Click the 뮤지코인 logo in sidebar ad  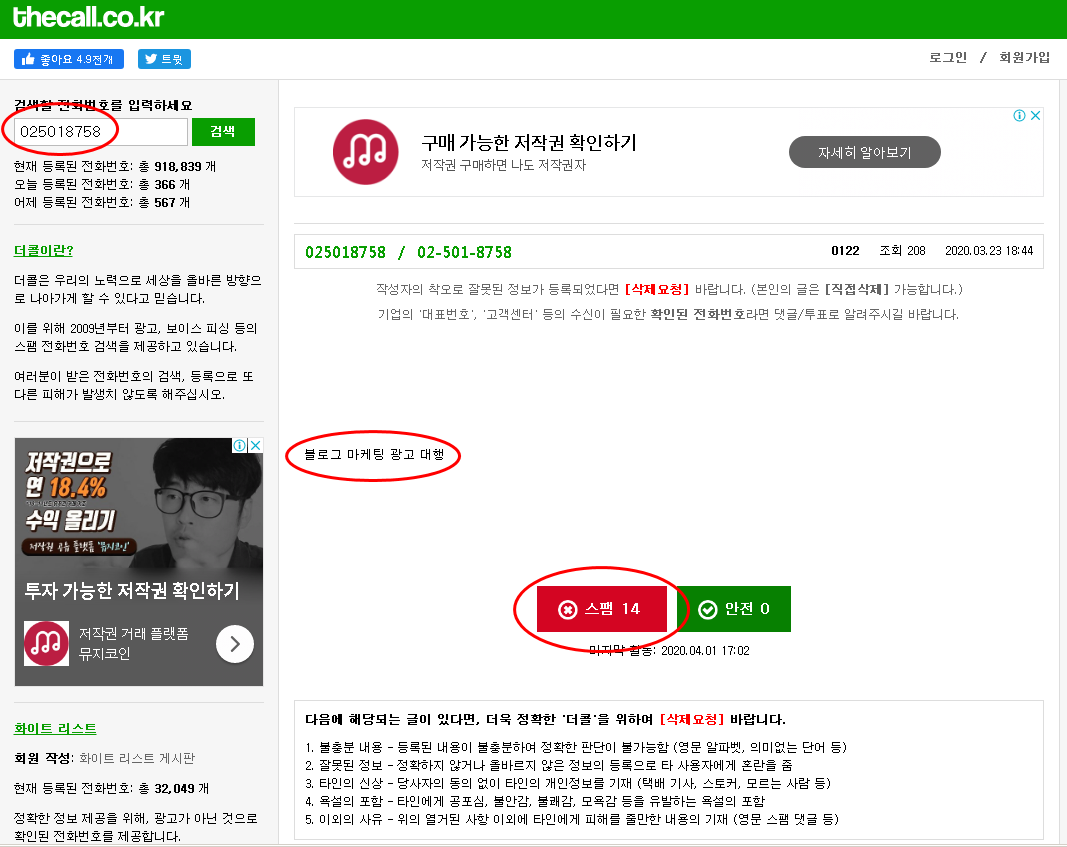coord(46,644)
